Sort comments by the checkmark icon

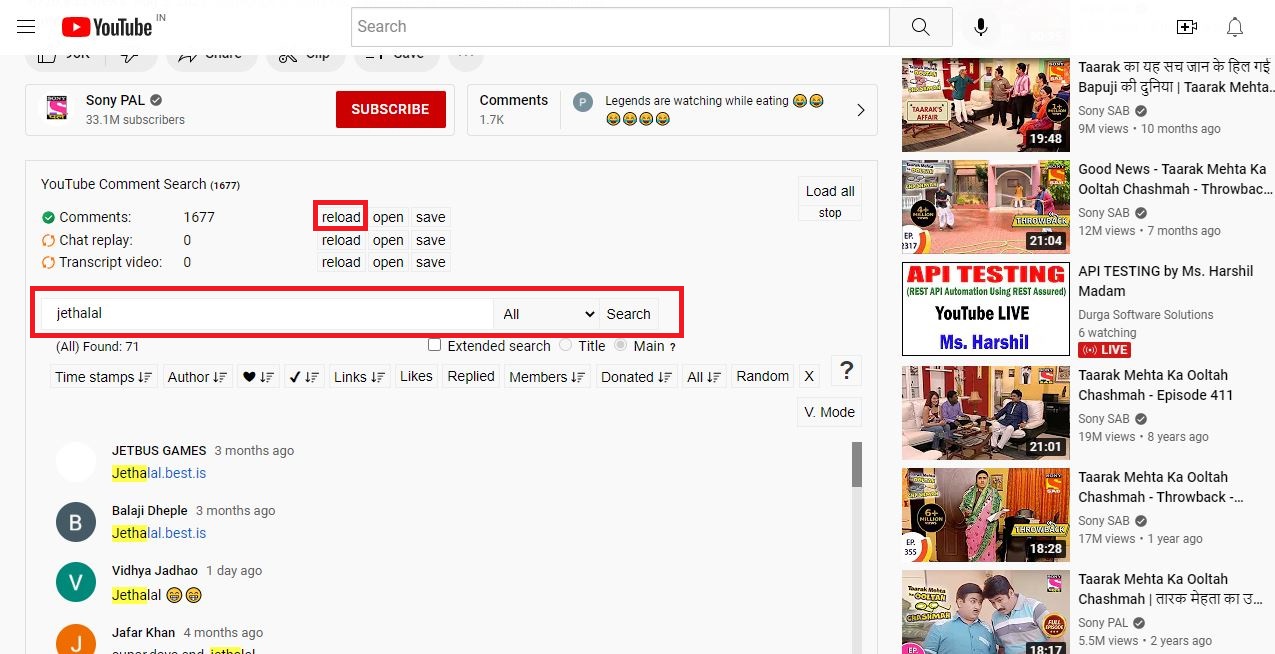(305, 376)
